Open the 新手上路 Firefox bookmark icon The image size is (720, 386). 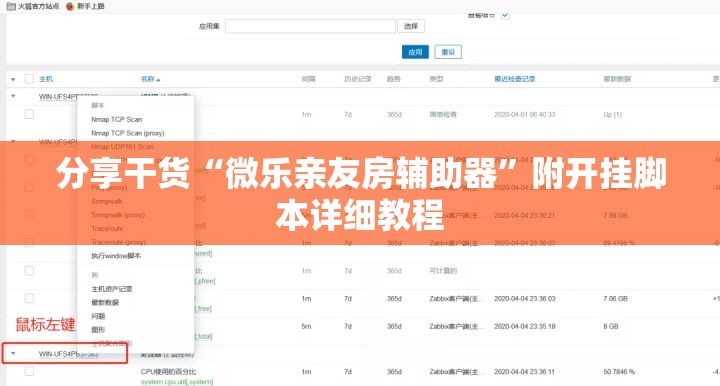(x=70, y=6)
